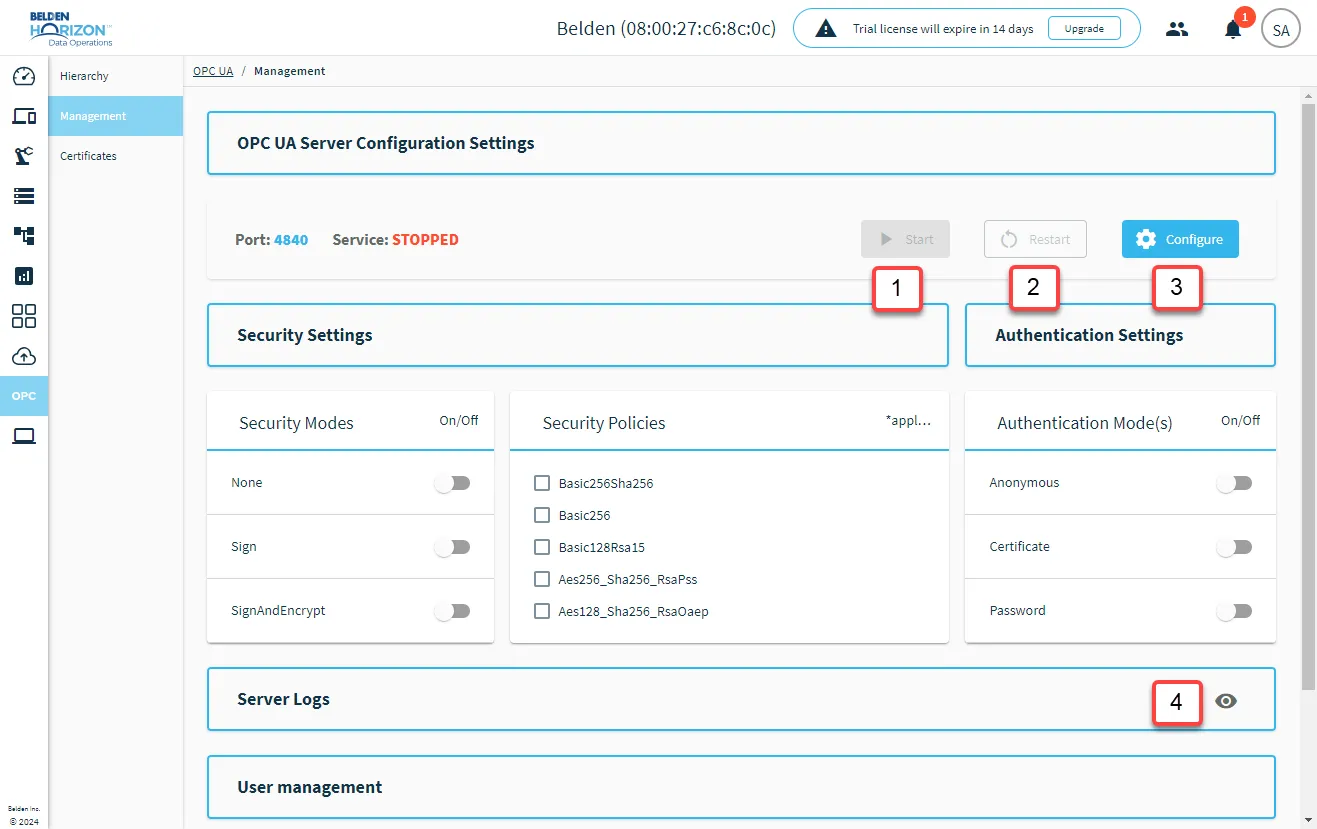Click the Restart service button

[x=1035, y=239]
